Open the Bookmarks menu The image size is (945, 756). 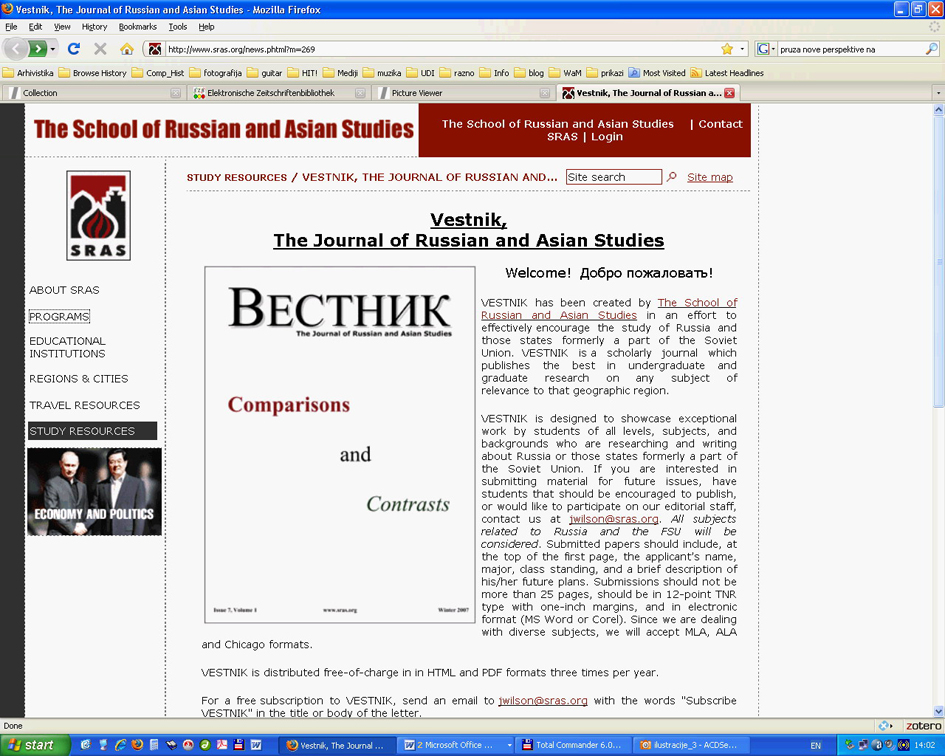click(x=137, y=27)
